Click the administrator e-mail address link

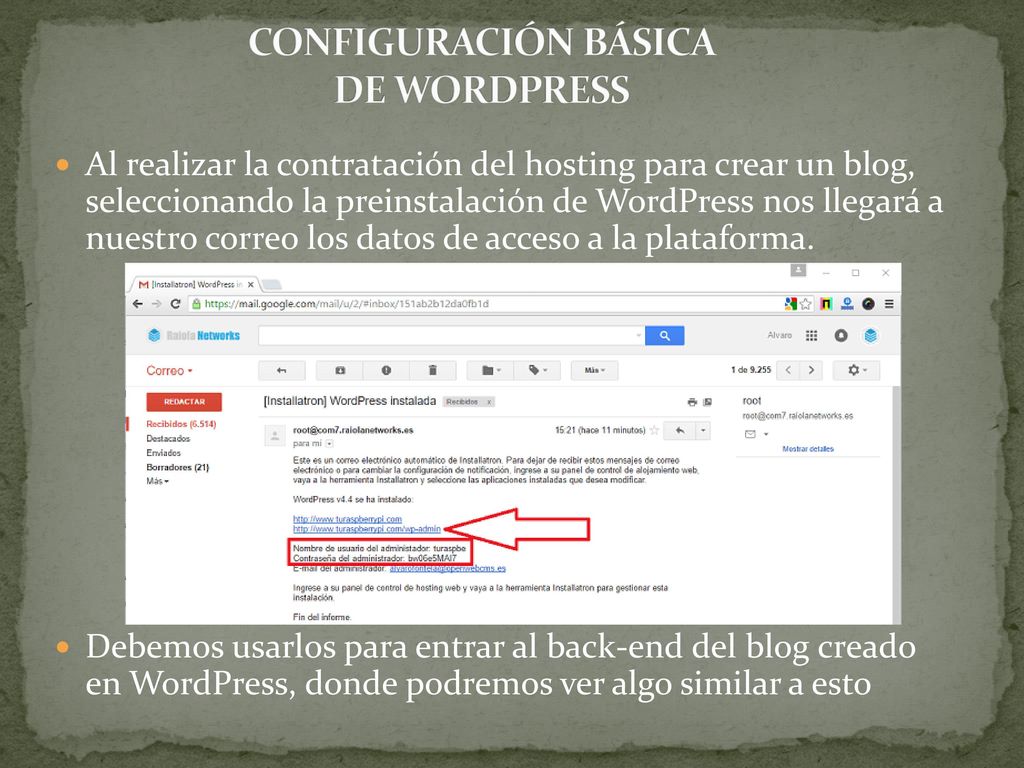[x=447, y=569]
